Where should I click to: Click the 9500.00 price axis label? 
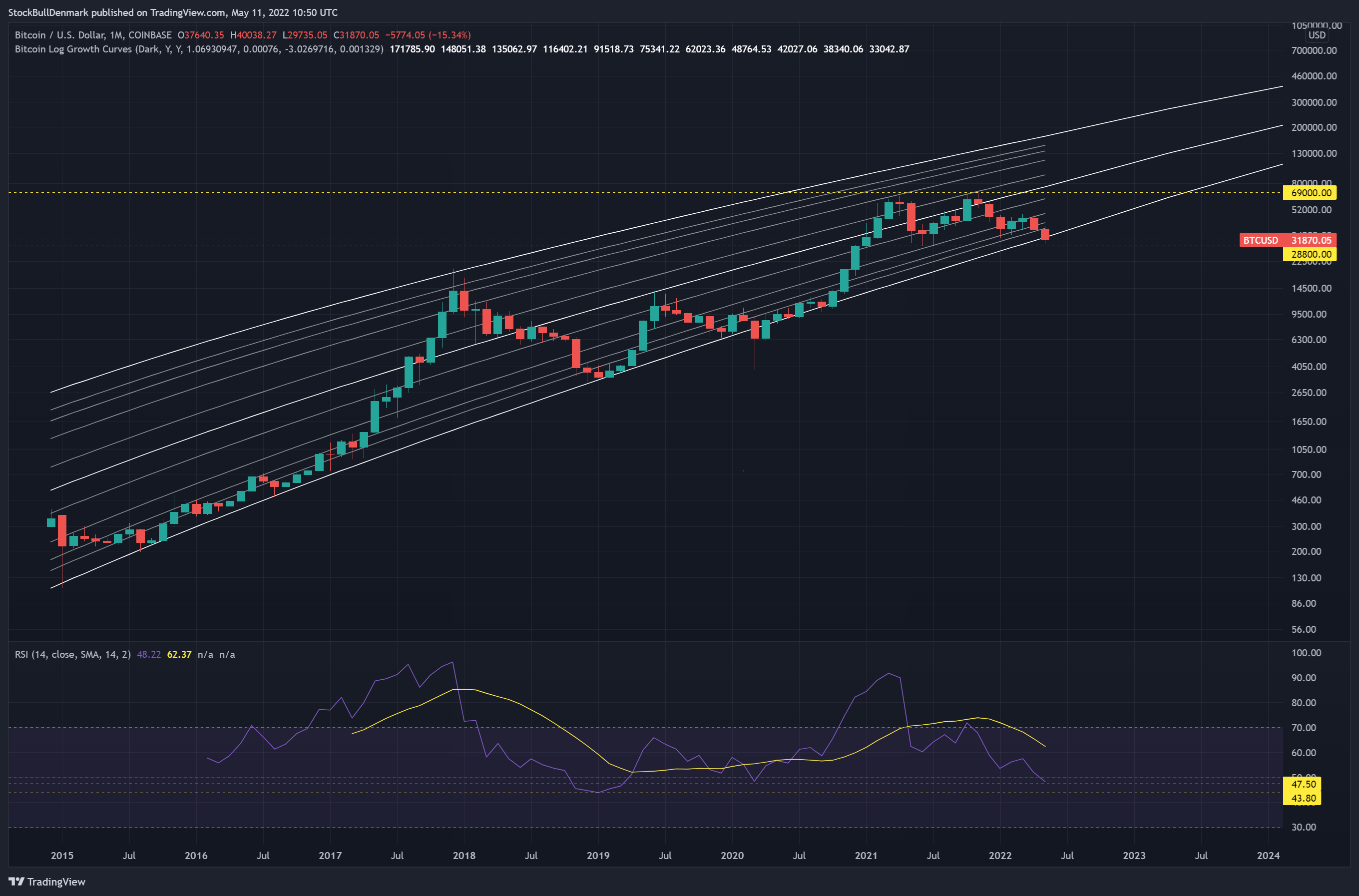(1309, 314)
